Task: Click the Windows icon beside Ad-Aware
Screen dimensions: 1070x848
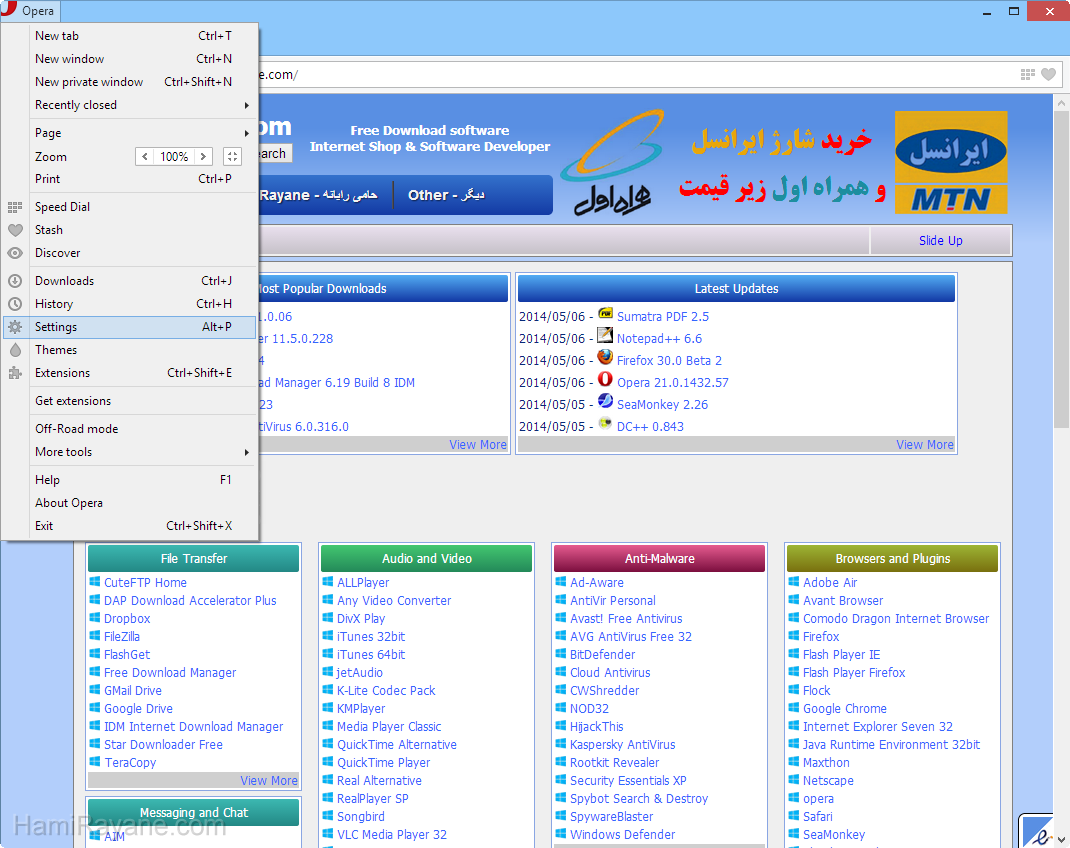Action: coord(561,582)
